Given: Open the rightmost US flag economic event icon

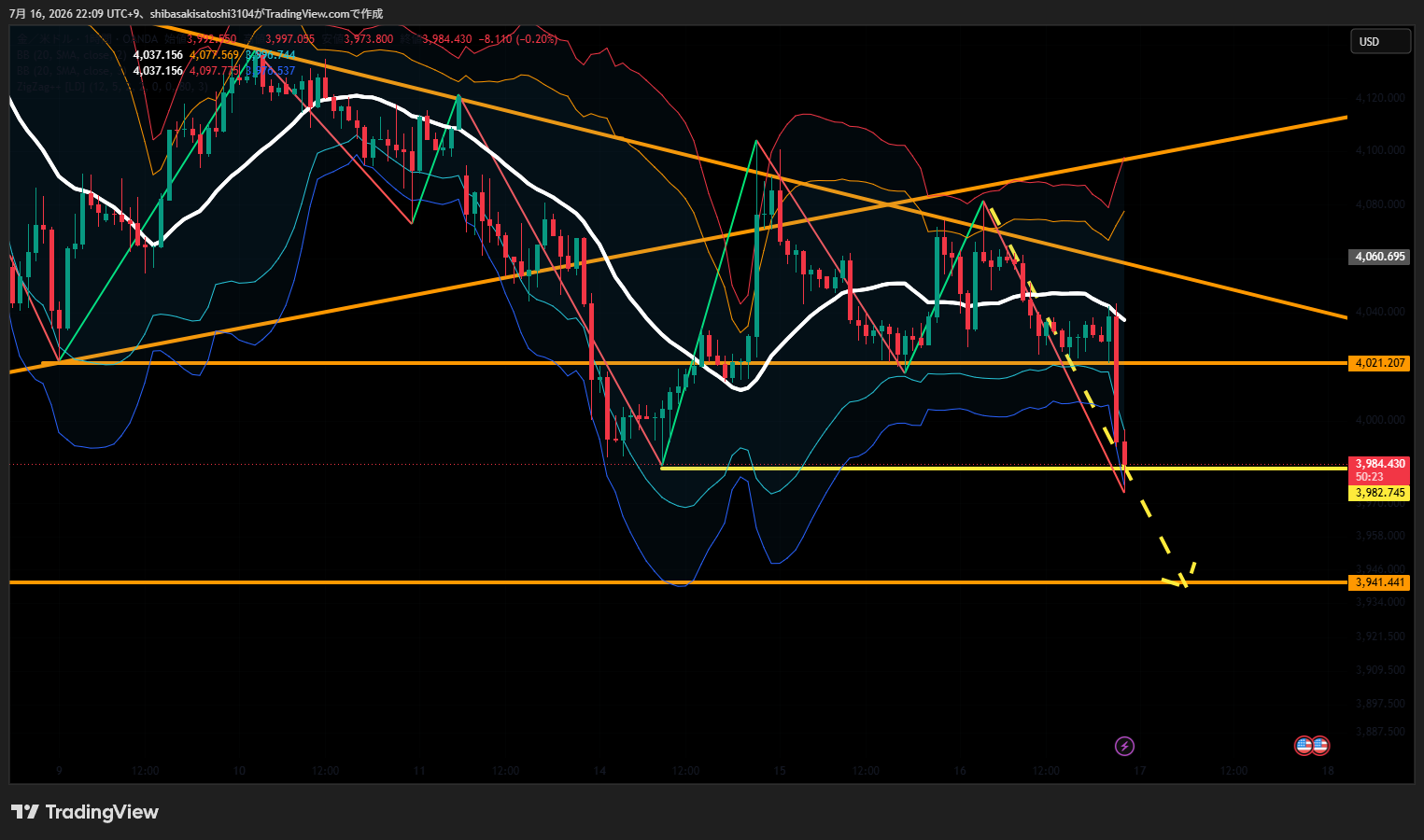Looking at the screenshot, I should click(1320, 746).
